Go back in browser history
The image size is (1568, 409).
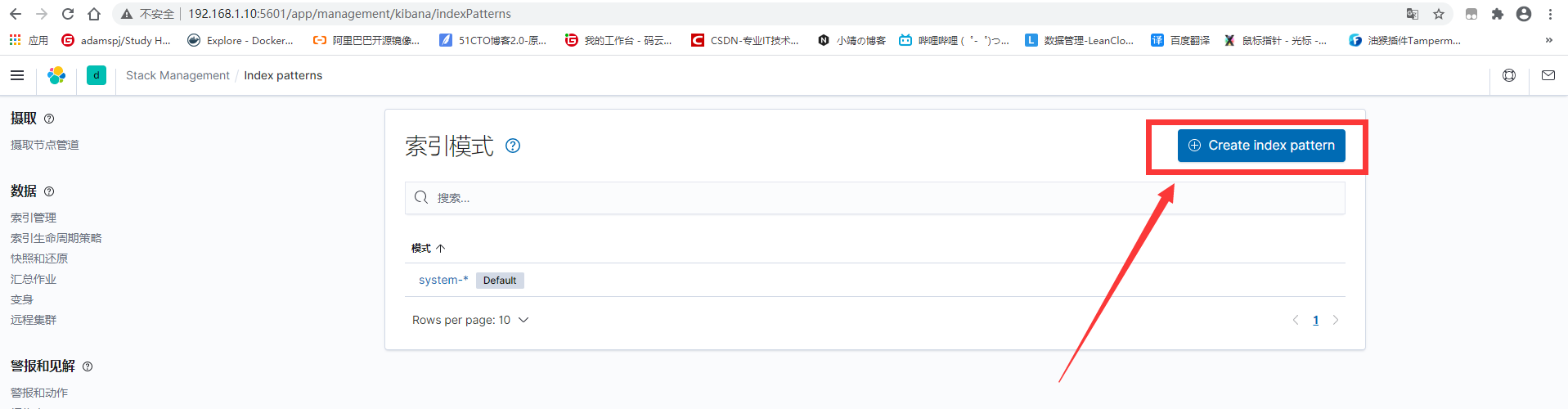(16, 14)
